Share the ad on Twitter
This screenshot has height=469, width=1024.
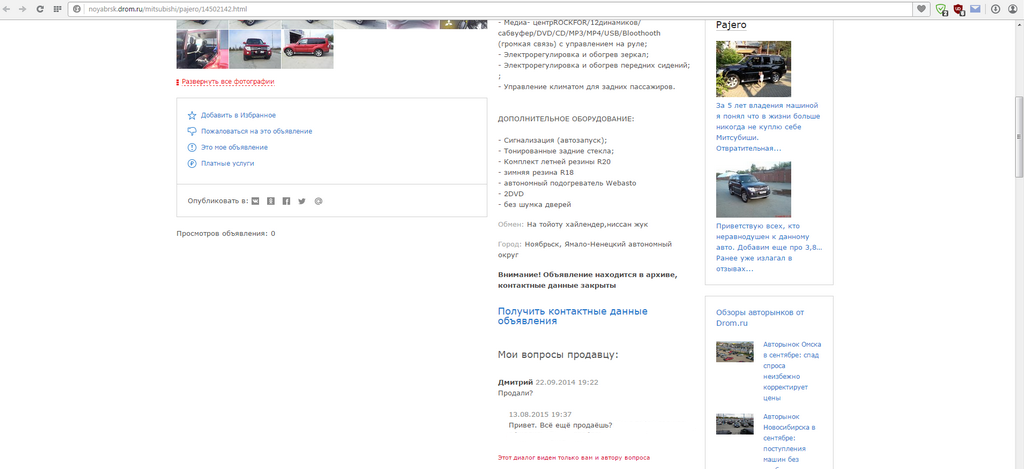(x=302, y=201)
